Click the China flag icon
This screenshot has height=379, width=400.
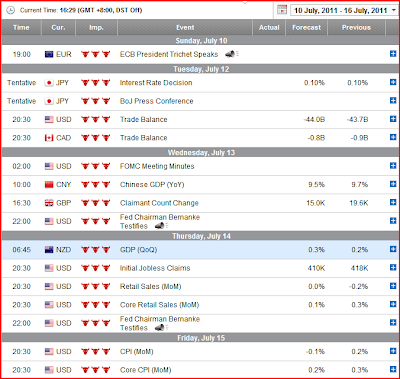pyautogui.click(x=49, y=185)
